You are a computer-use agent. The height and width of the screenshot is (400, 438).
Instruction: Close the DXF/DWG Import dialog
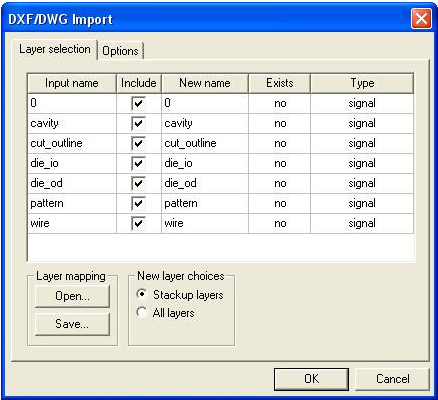point(421,19)
